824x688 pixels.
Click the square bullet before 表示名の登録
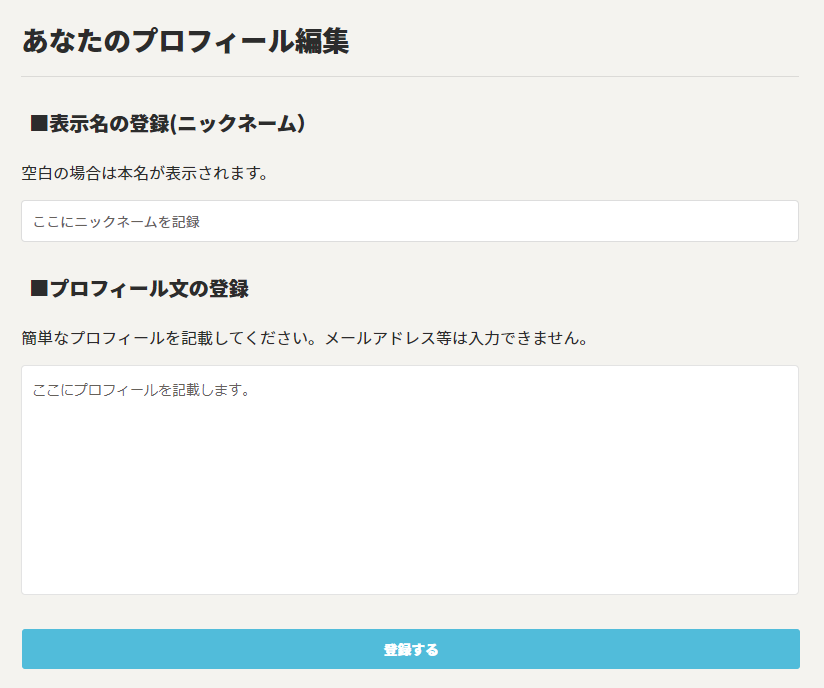[x=39, y=124]
